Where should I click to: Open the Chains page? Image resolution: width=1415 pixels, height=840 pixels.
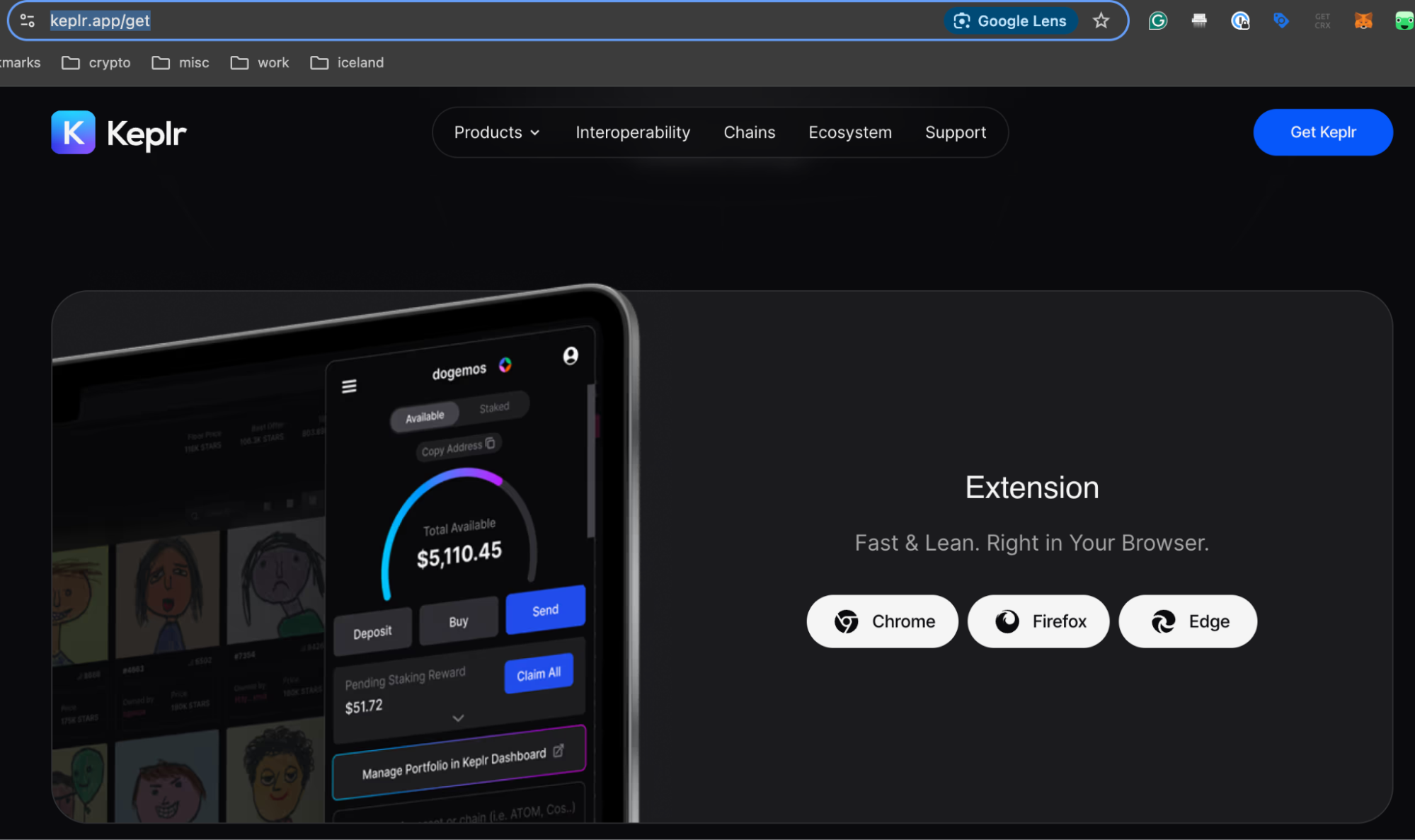click(749, 132)
